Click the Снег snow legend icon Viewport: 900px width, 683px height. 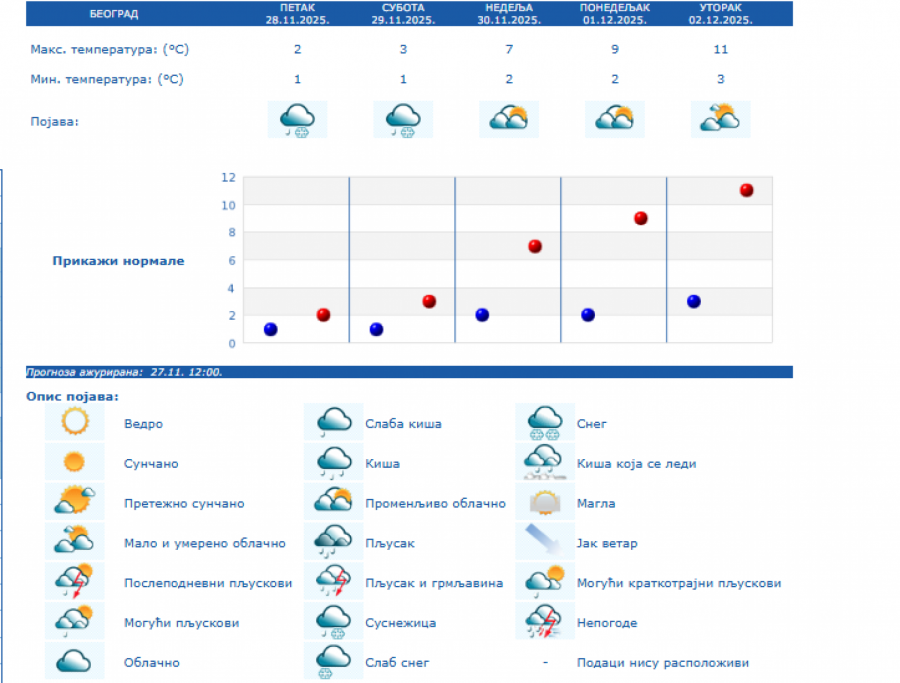pos(545,423)
